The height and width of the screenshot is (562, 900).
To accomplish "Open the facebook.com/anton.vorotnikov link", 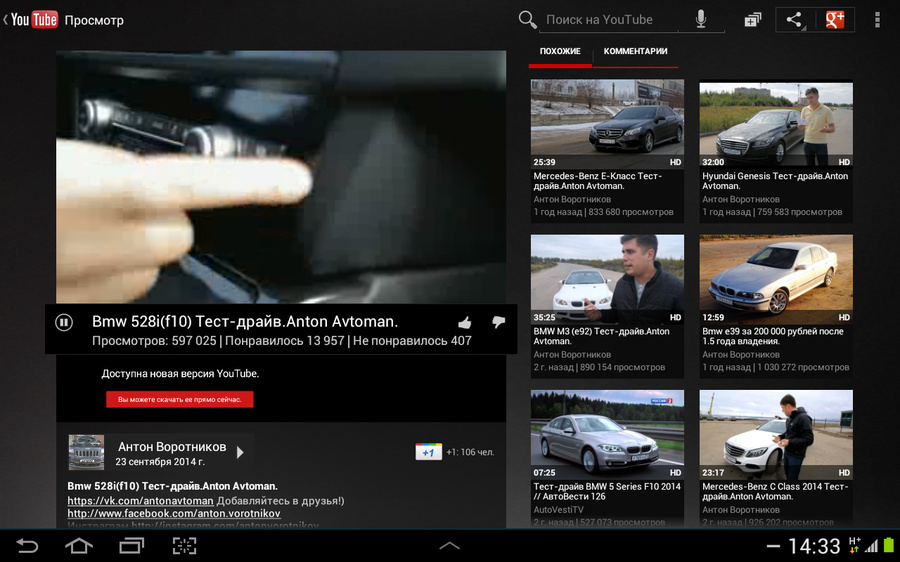I will point(174,513).
